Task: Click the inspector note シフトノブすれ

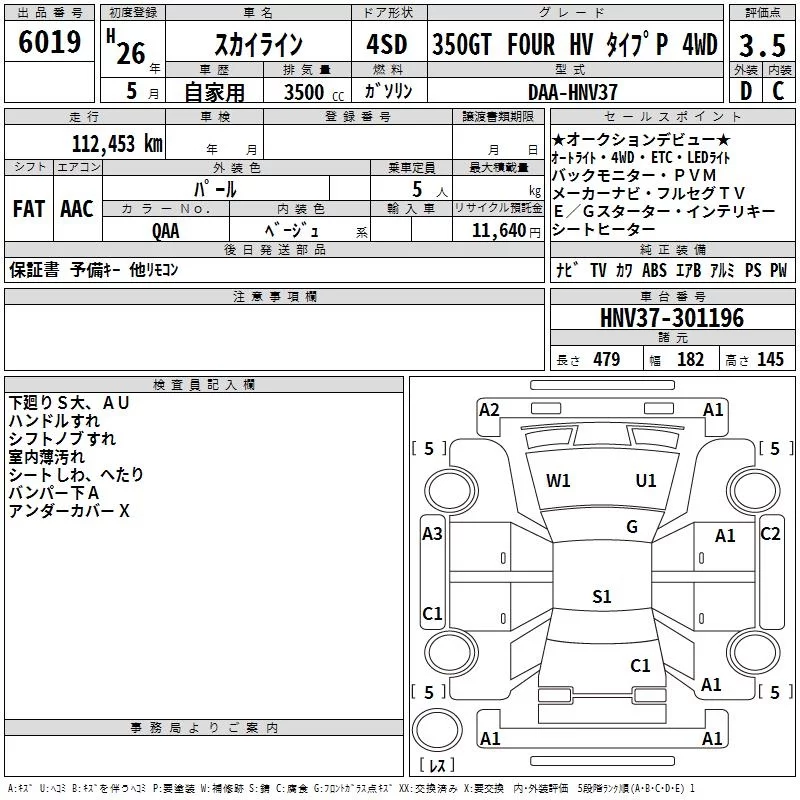Action: tap(62, 439)
